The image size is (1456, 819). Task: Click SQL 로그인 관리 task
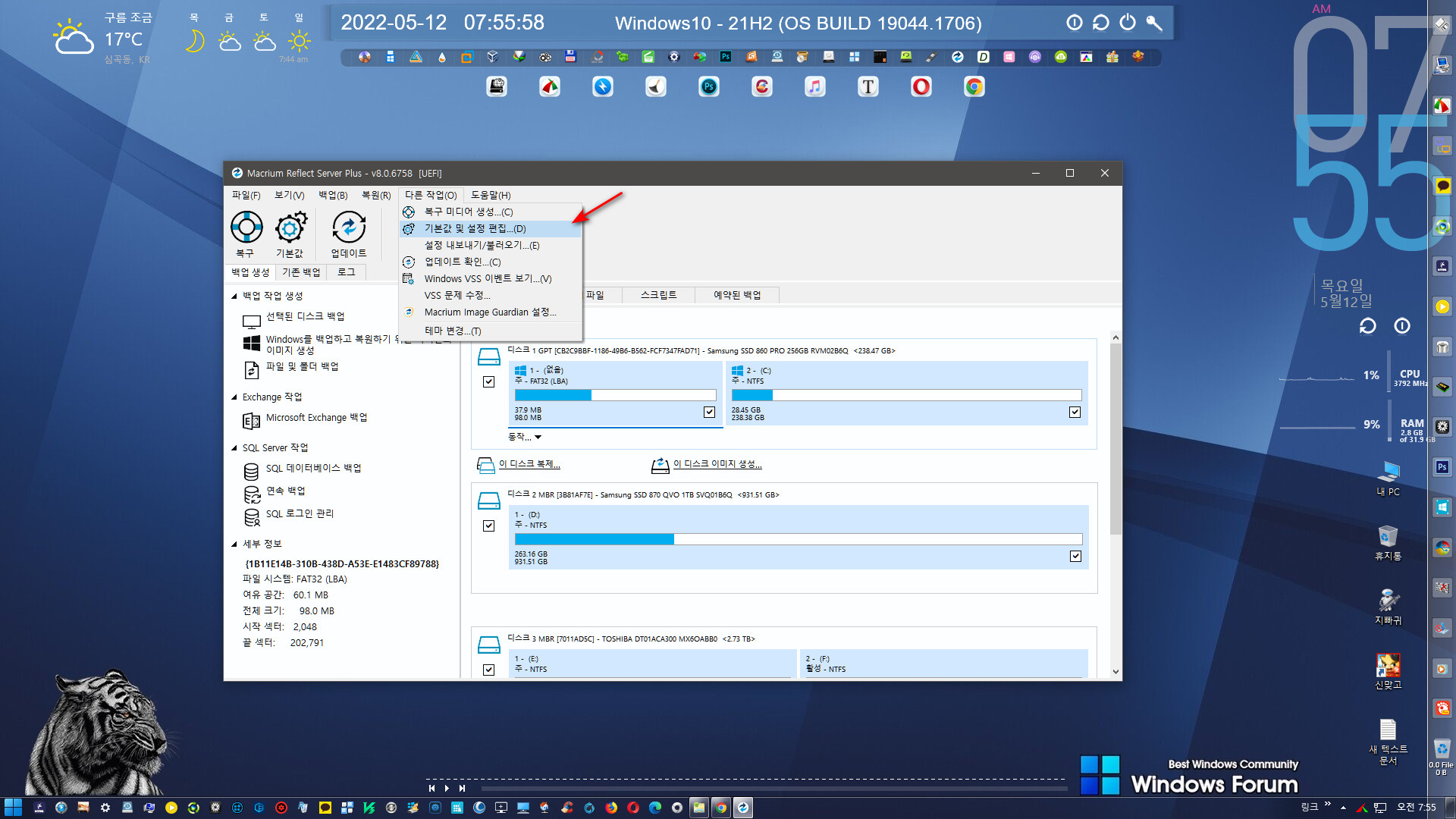point(299,514)
